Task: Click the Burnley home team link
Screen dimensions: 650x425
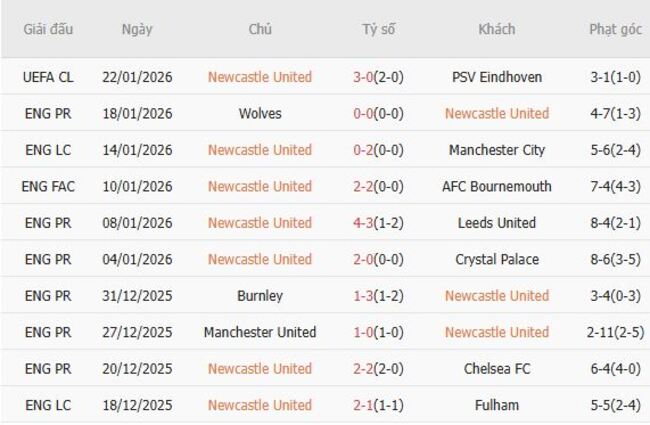Action: 260,296
